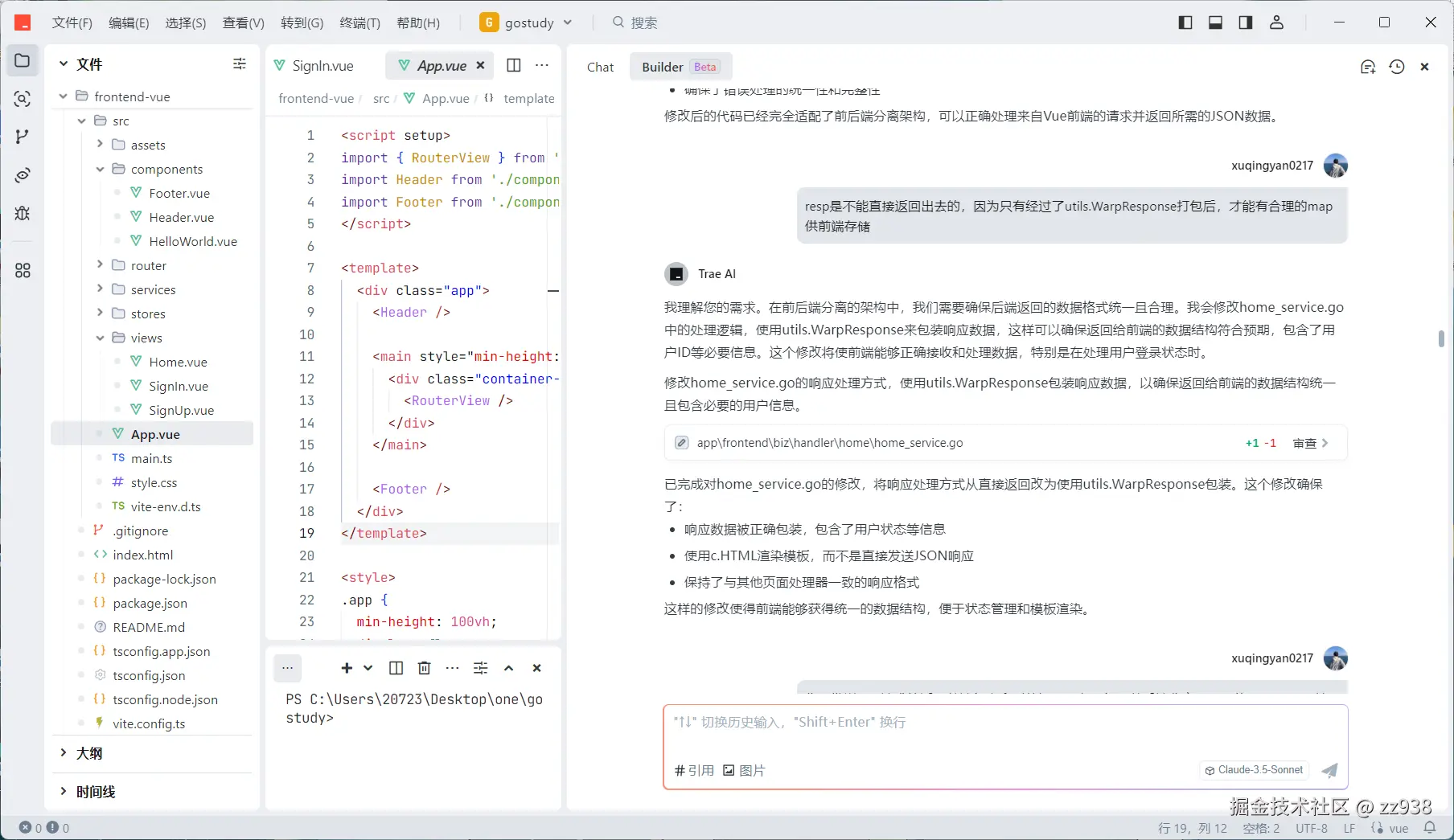
Task: Kill terminal with trash icon
Action: click(x=425, y=668)
